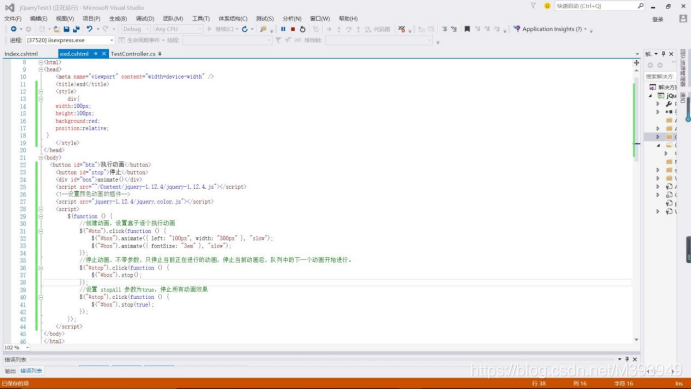This screenshot has width=692, height=389.
Task: Click the Application Insights (7) label
Action: pos(552,29)
